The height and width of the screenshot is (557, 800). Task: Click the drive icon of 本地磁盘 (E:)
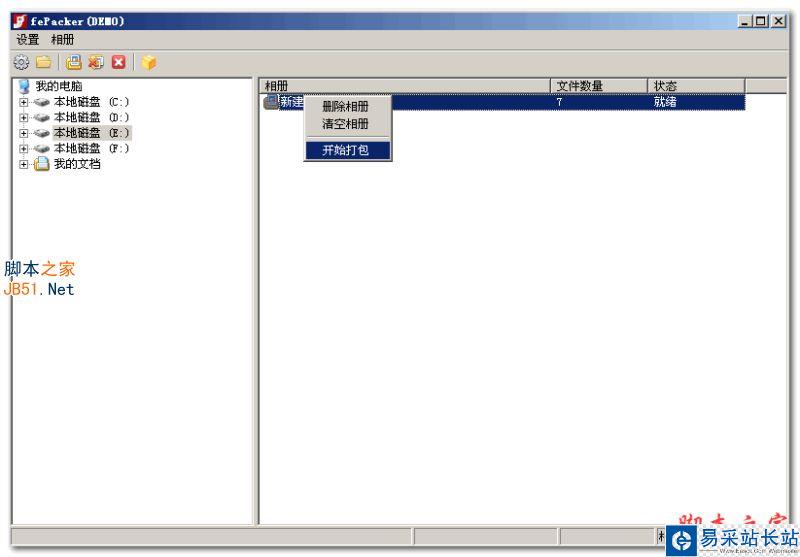click(x=41, y=133)
